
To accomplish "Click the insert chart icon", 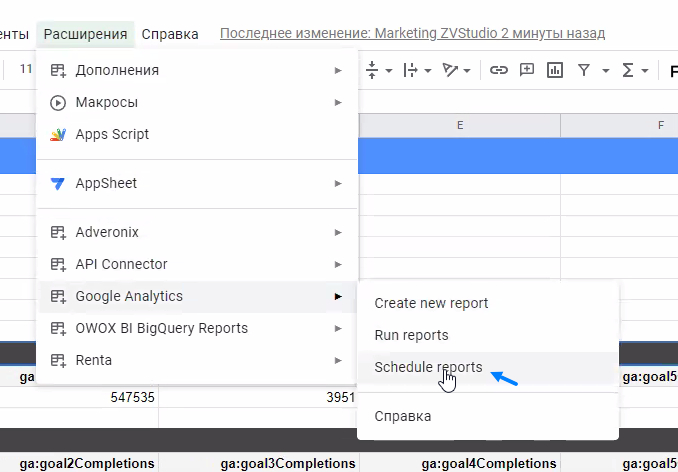I will click(555, 70).
